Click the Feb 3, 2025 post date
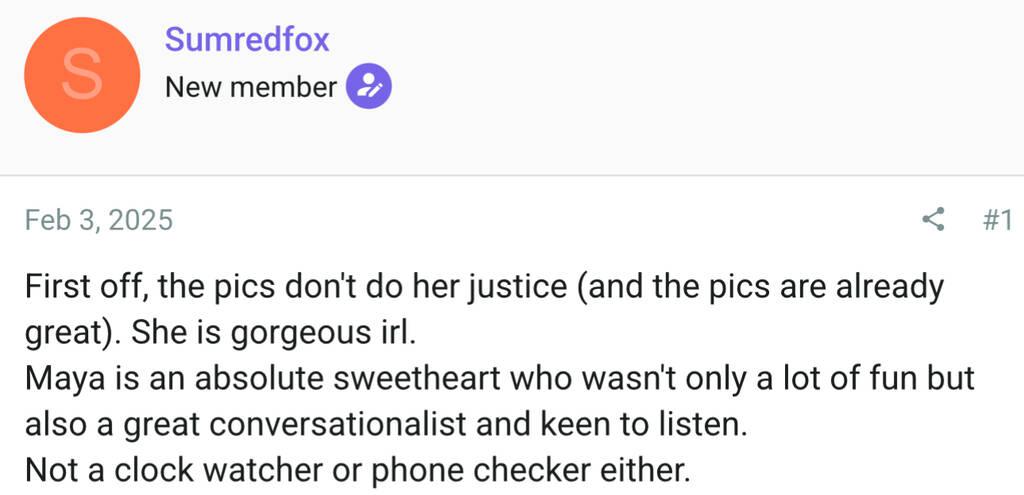This screenshot has width=1024, height=495. [99, 220]
